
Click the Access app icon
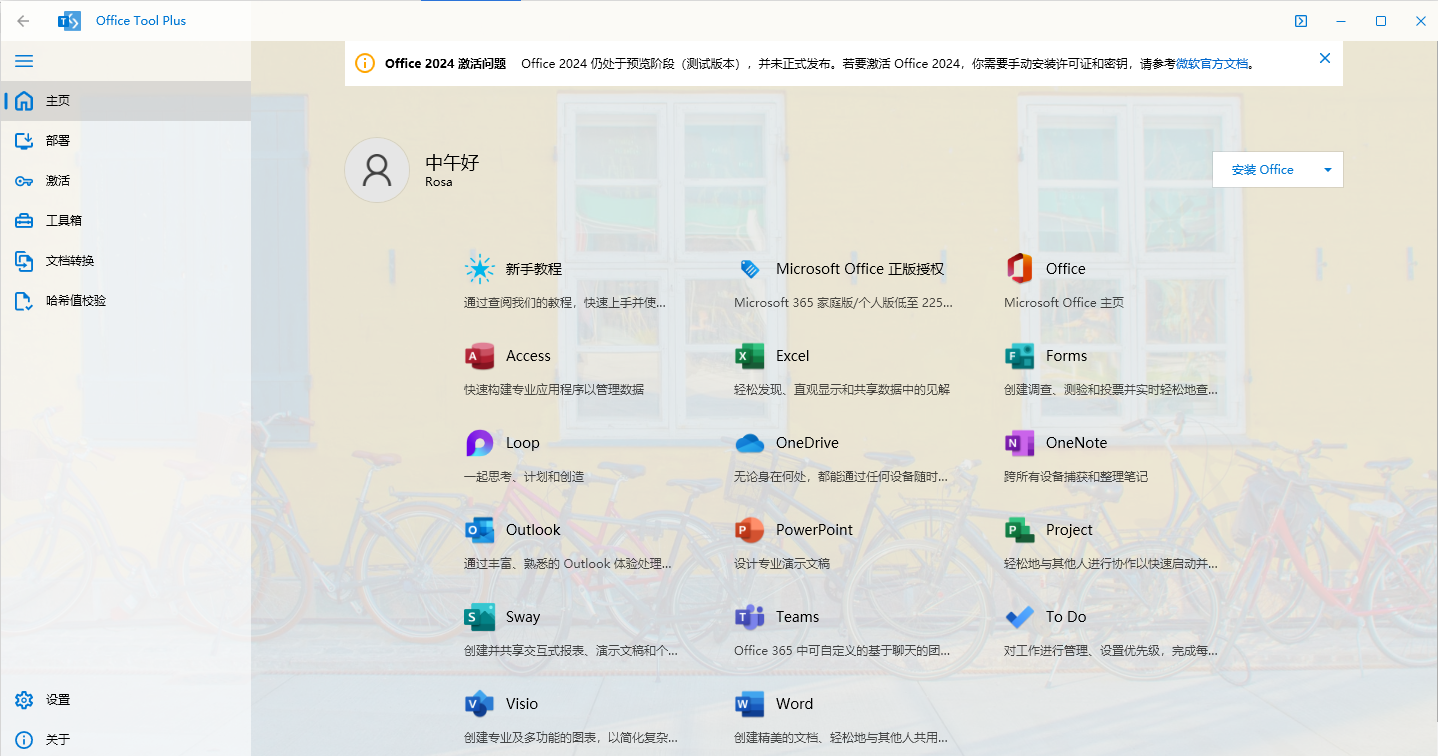[480, 356]
